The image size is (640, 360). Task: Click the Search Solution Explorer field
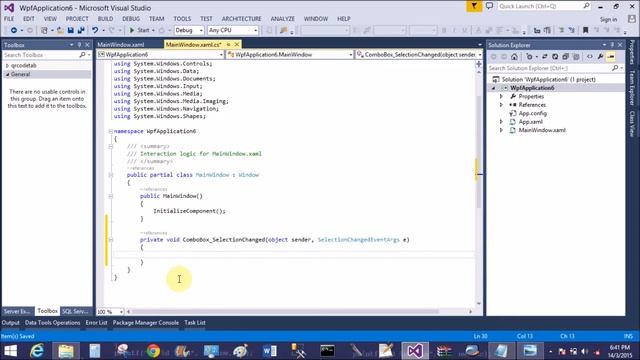coord(555,68)
